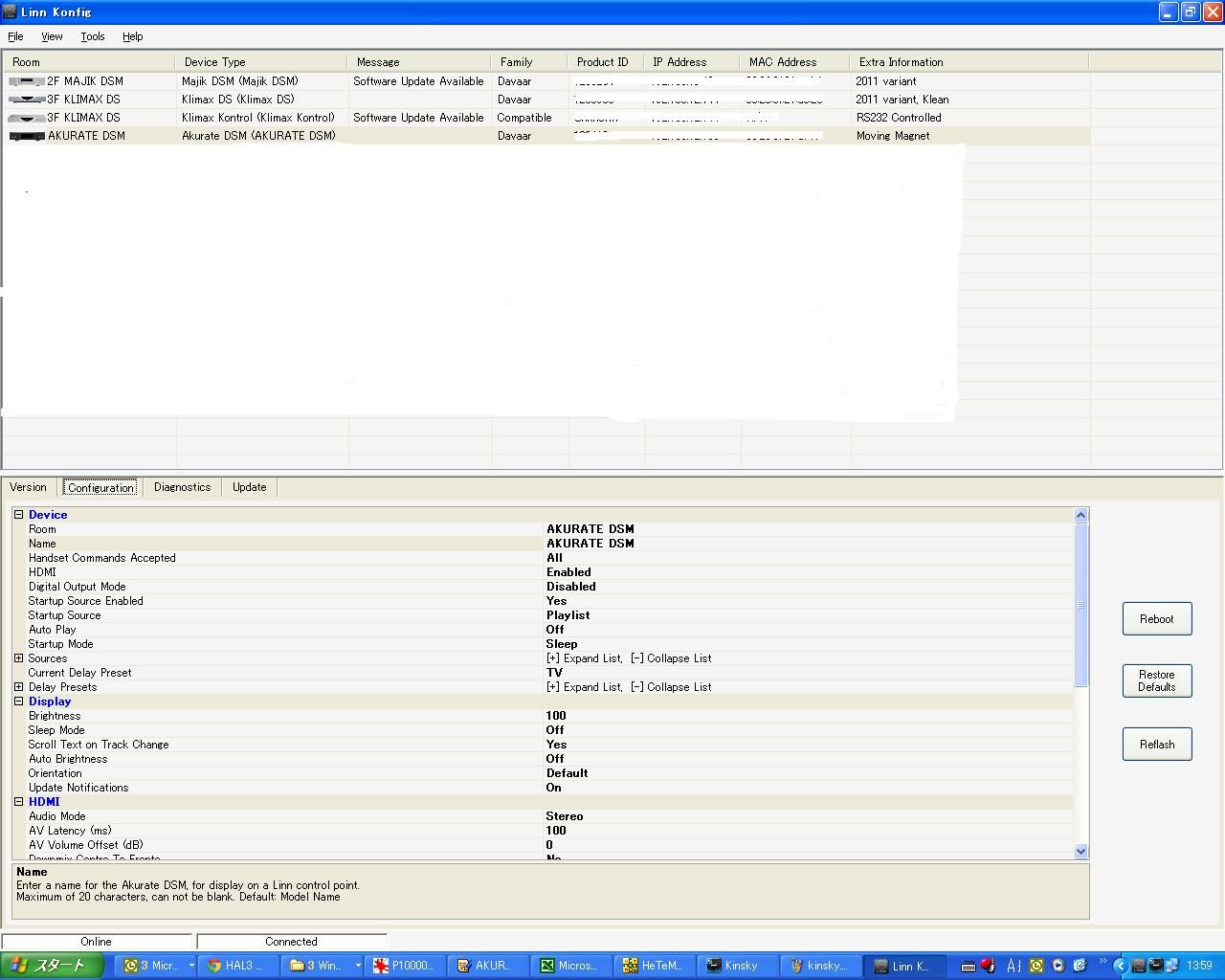Screen dimensions: 1225x980
Task: Click the Linn Konfig icon in the title bar
Action: [x=10, y=11]
